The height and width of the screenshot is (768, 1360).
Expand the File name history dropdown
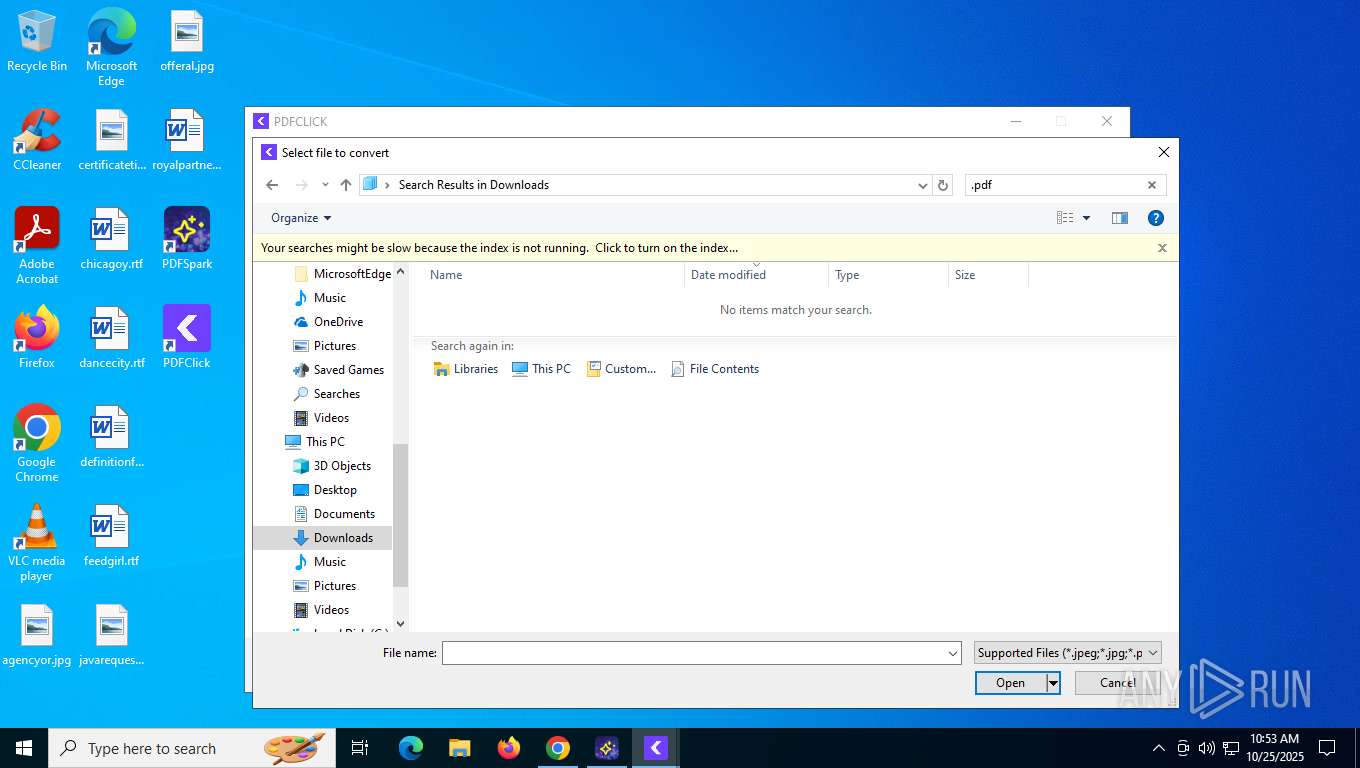(x=953, y=653)
